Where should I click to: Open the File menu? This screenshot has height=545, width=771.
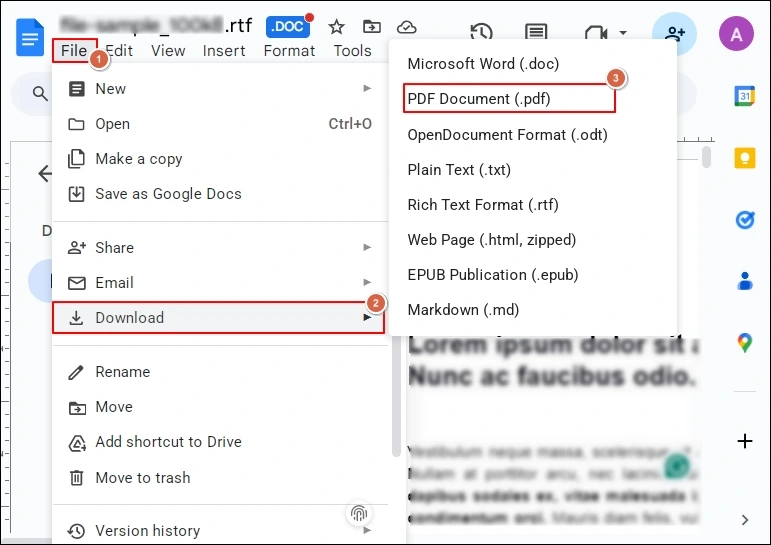74,51
